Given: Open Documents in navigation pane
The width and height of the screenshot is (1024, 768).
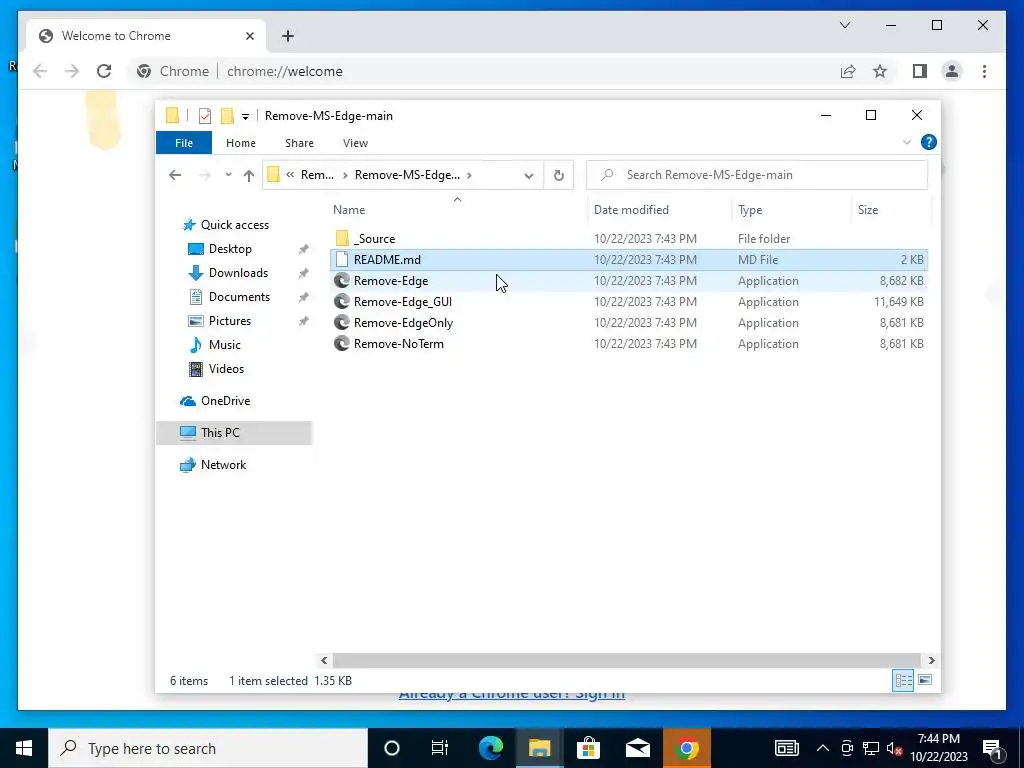Looking at the screenshot, I should click(239, 297).
